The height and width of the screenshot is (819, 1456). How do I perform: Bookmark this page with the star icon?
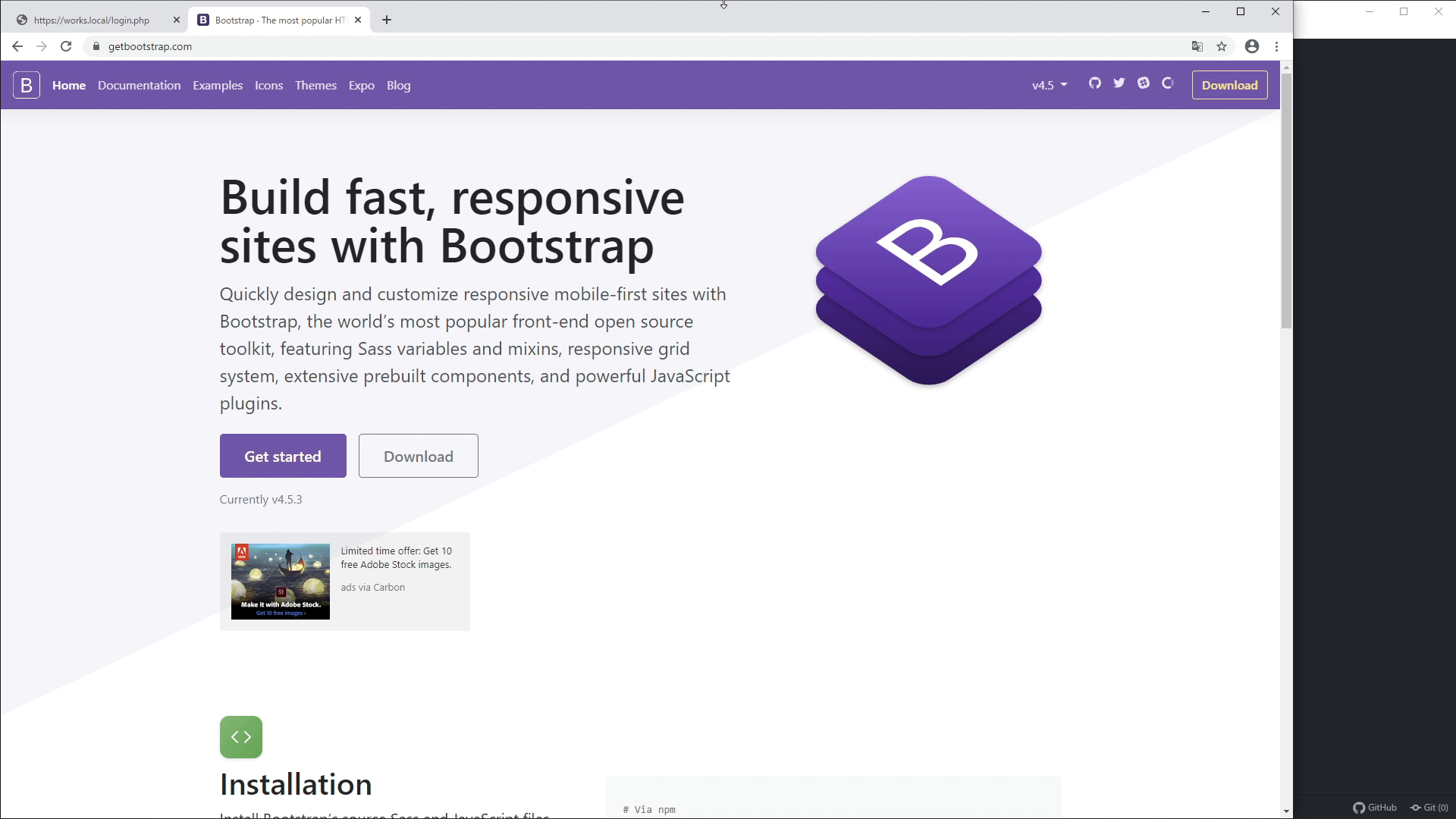(1222, 46)
